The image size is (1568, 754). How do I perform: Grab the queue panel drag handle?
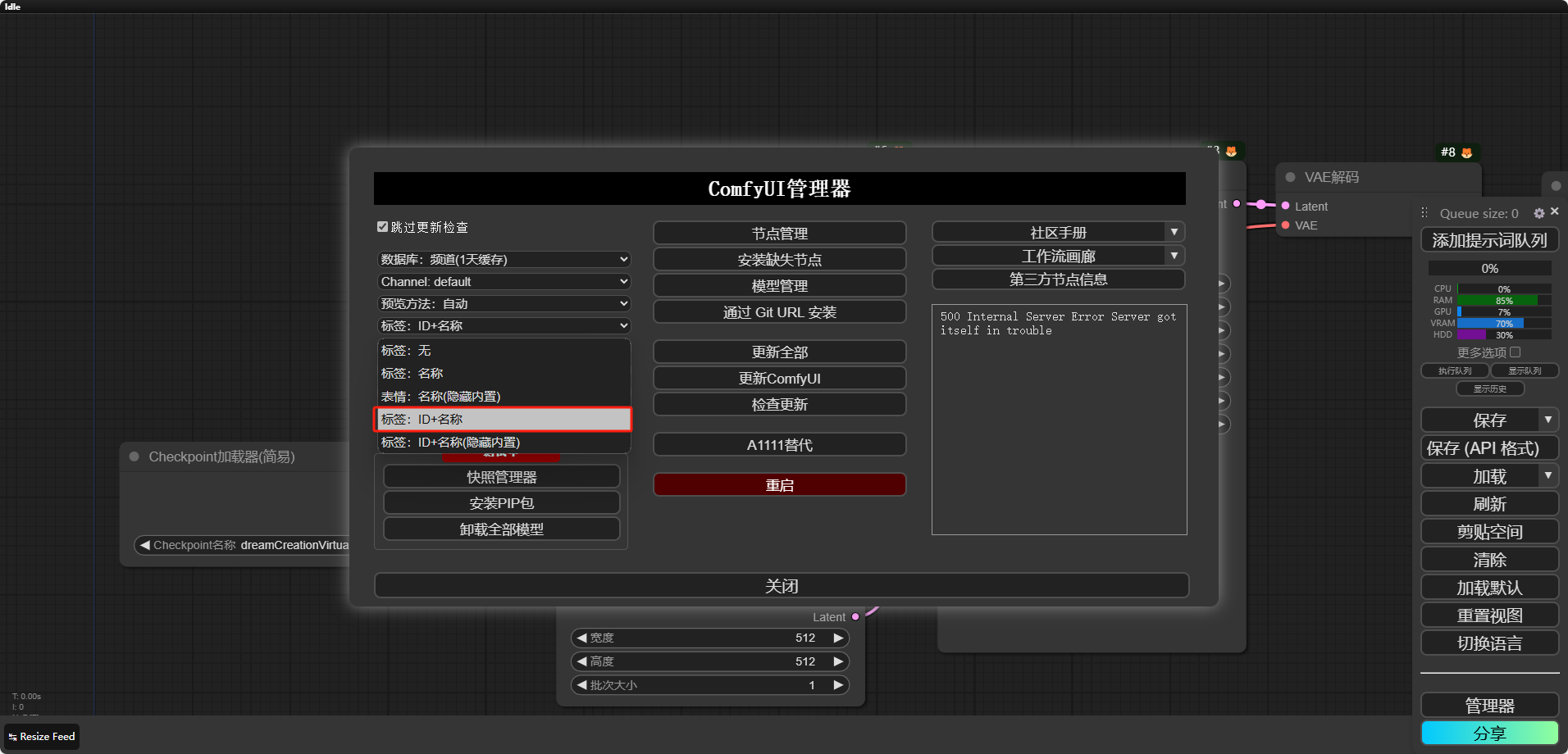point(1424,213)
